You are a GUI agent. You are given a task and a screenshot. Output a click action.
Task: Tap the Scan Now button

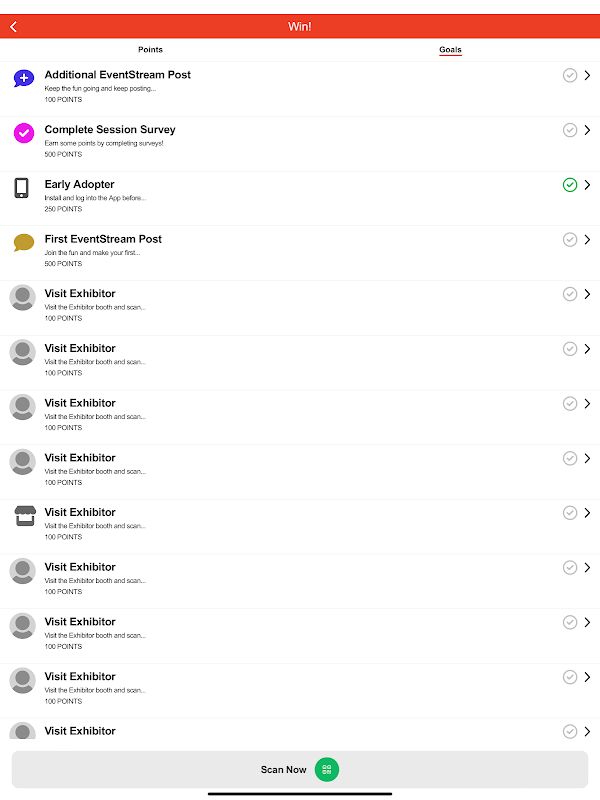(x=300, y=769)
